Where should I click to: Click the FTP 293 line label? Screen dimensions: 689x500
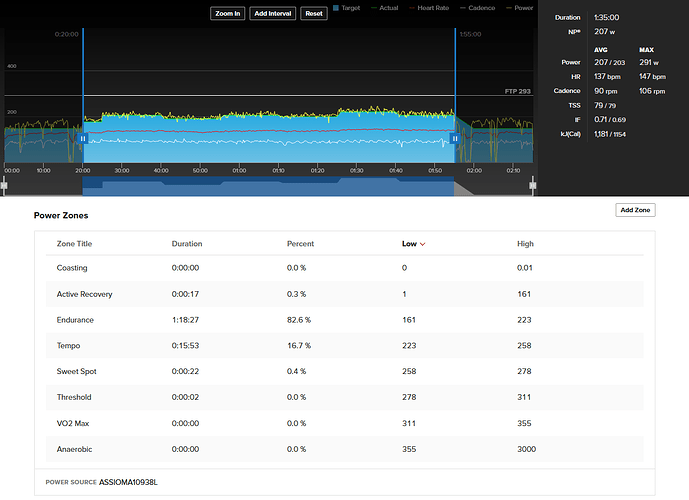click(518, 91)
